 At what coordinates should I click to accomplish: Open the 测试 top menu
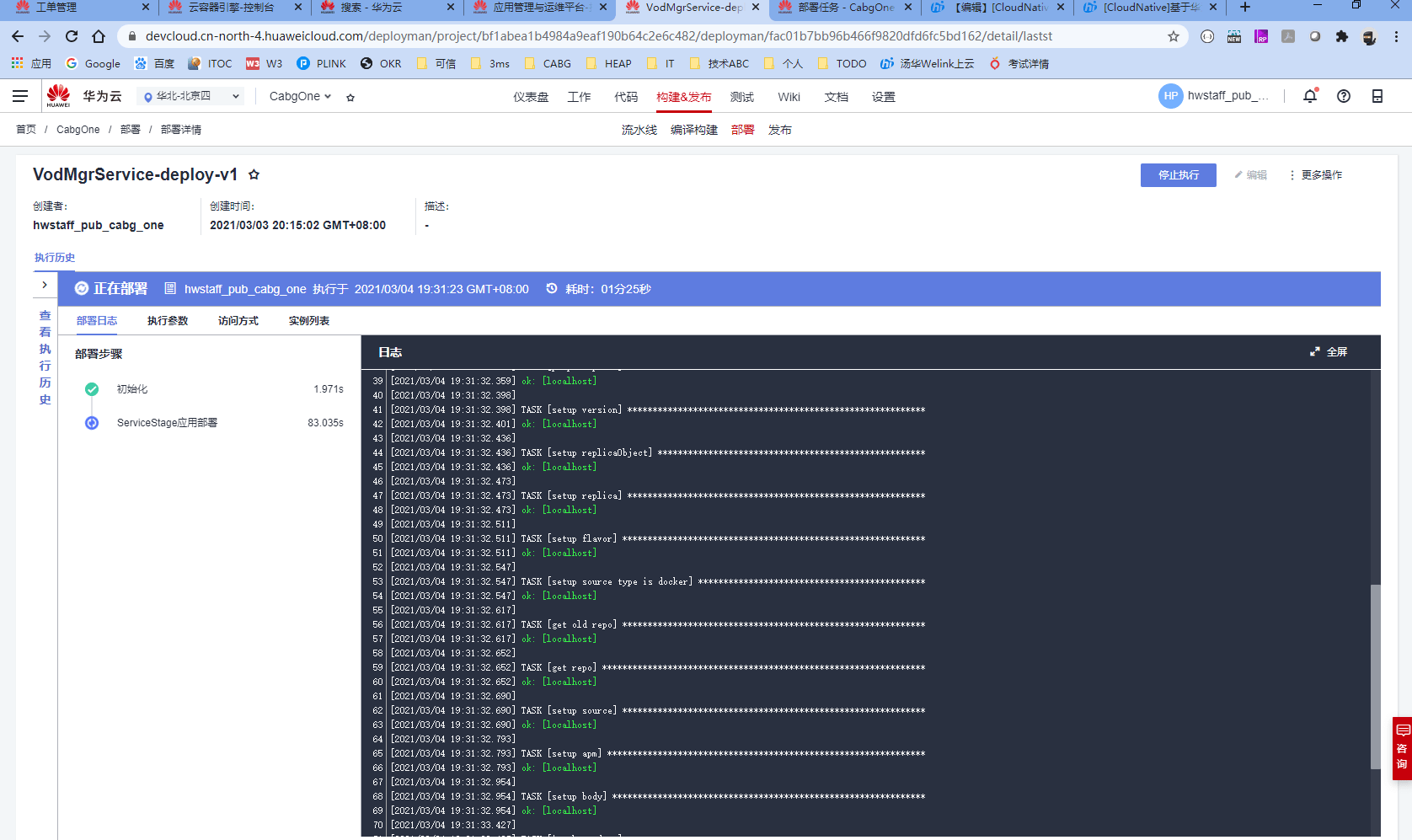(742, 97)
